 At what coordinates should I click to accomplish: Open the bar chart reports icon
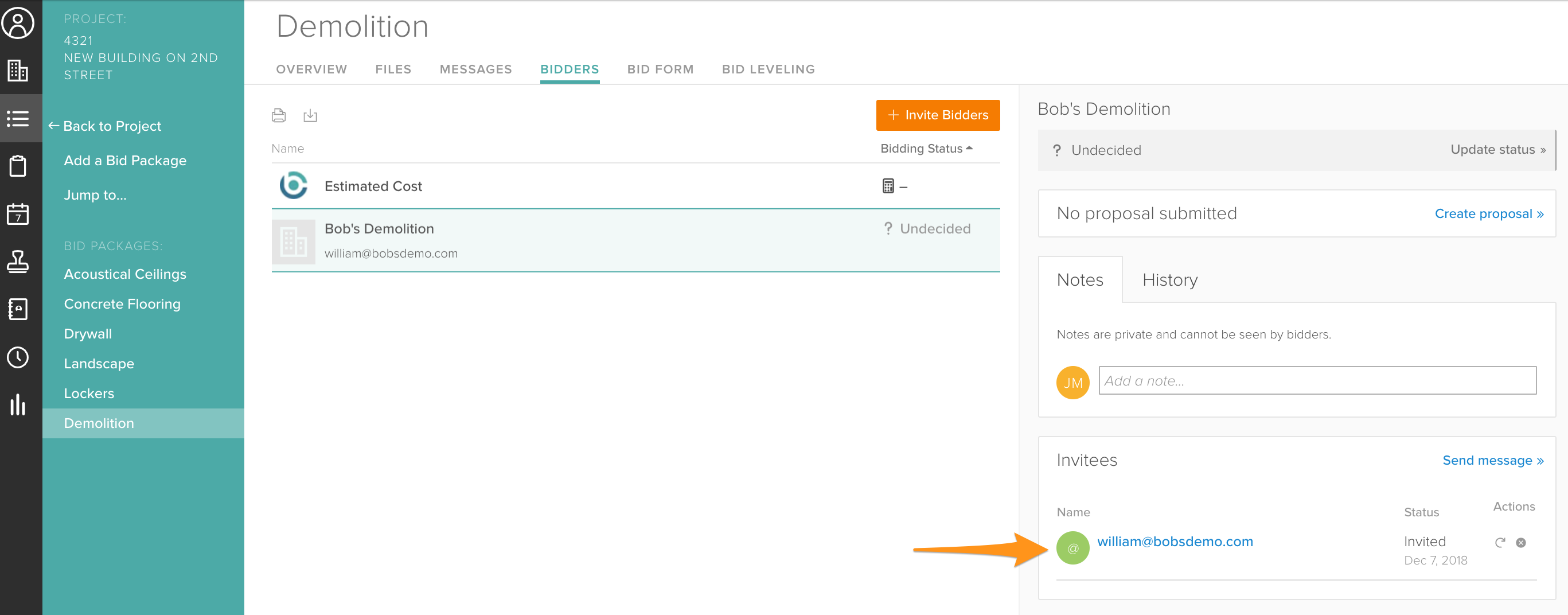[18, 404]
